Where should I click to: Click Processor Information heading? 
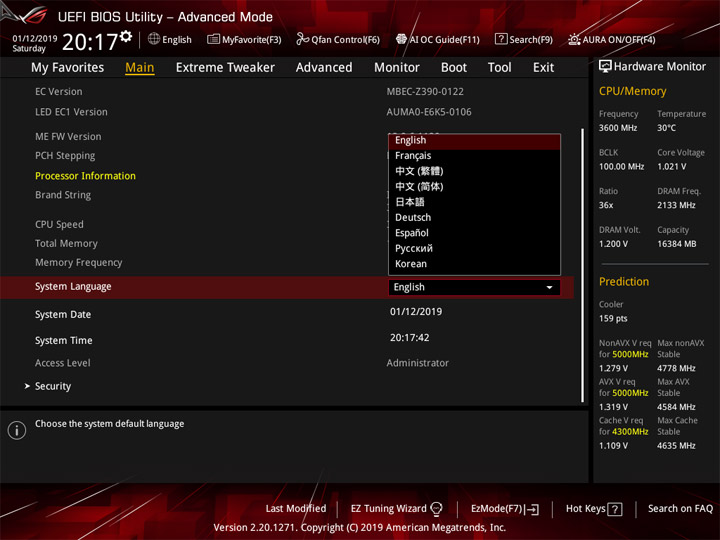click(x=85, y=176)
